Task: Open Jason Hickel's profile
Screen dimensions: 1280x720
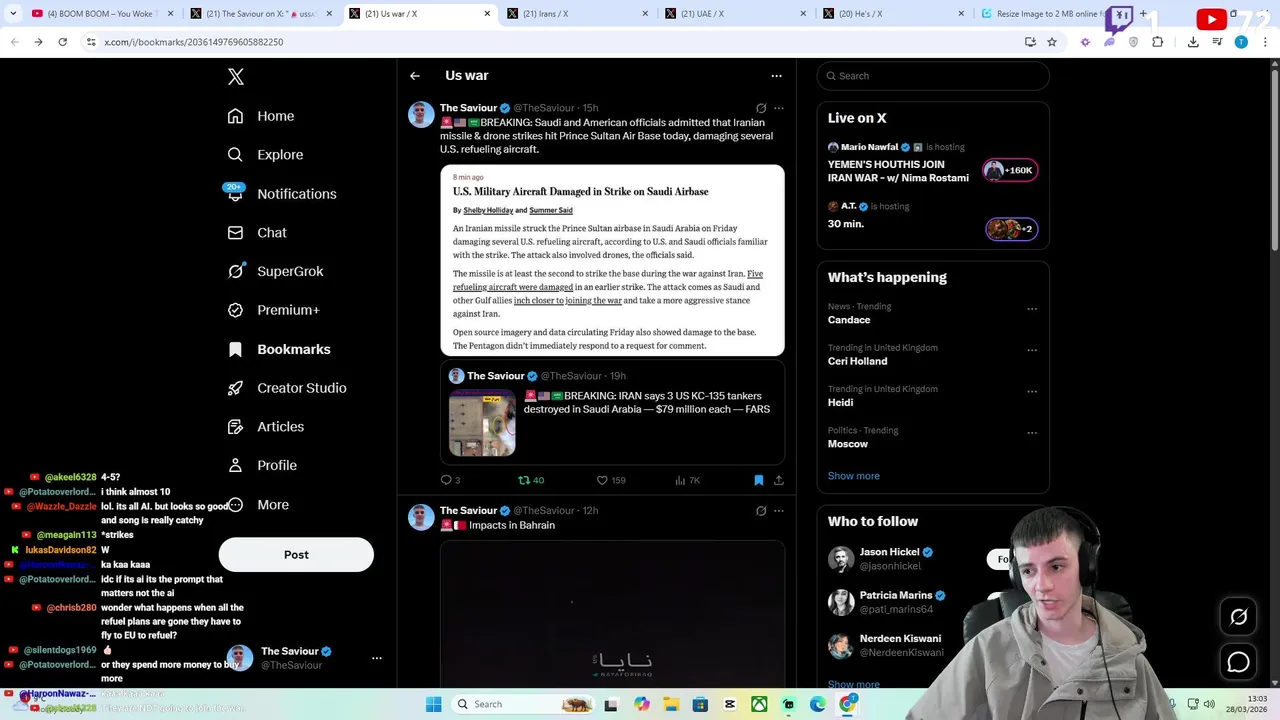Action: 889,552
